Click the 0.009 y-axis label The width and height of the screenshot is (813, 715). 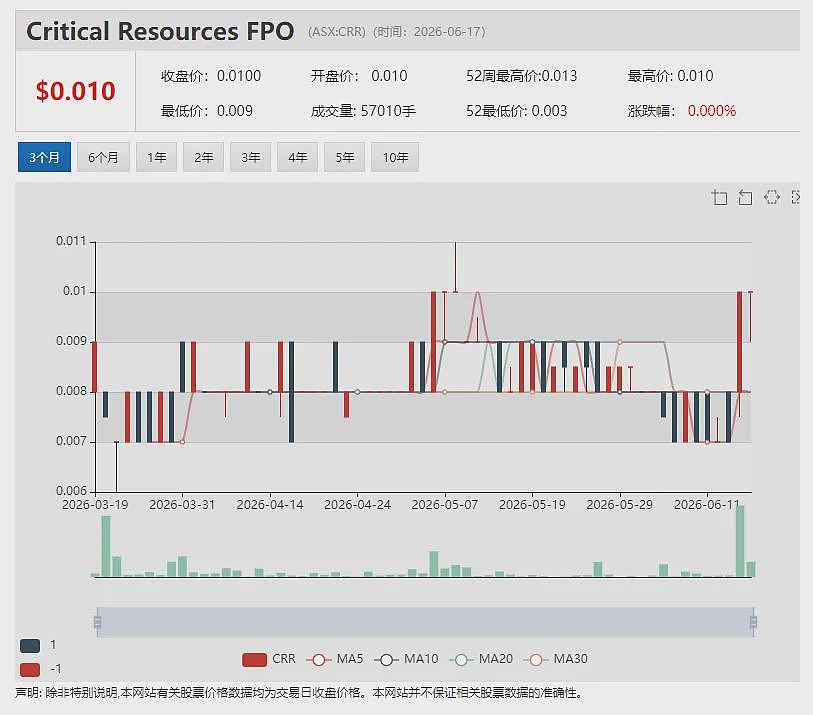pyautogui.click(x=71, y=341)
